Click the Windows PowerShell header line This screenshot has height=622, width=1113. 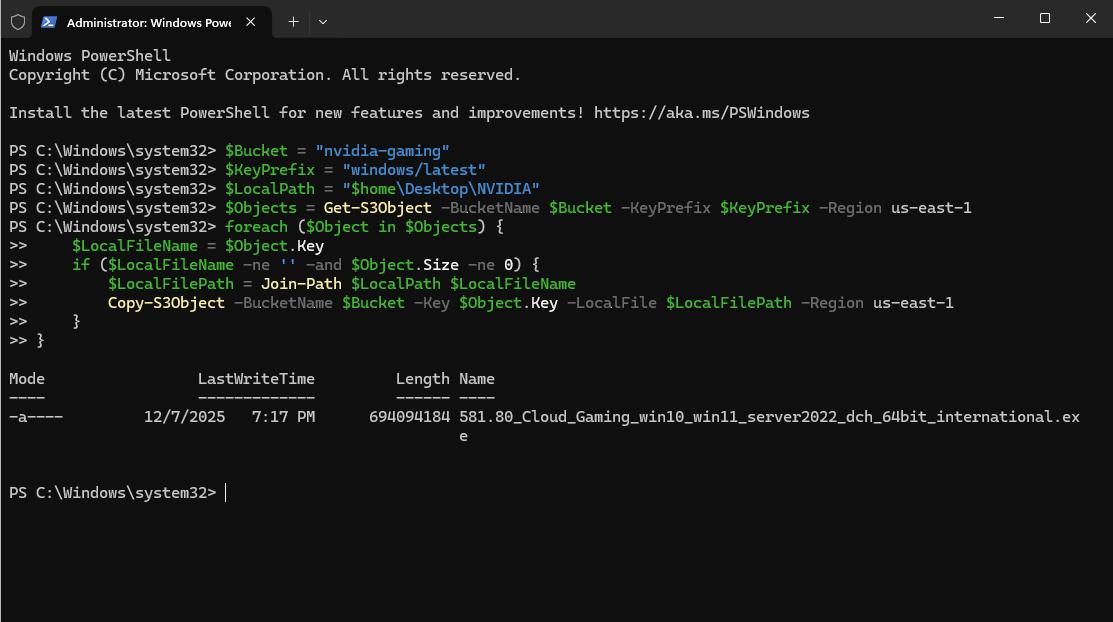pyautogui.click(x=89, y=56)
